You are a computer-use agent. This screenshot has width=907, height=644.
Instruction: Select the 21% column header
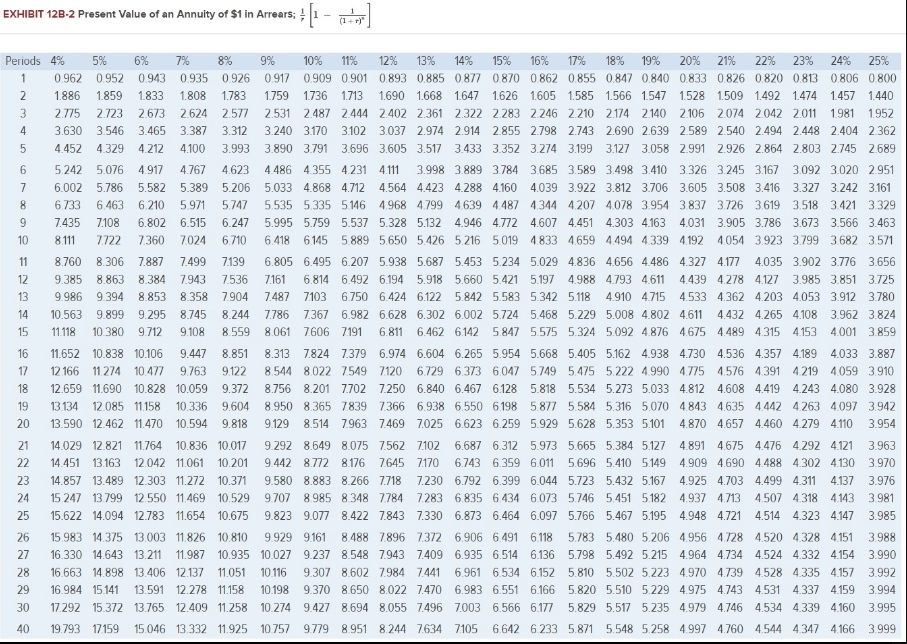click(727, 61)
